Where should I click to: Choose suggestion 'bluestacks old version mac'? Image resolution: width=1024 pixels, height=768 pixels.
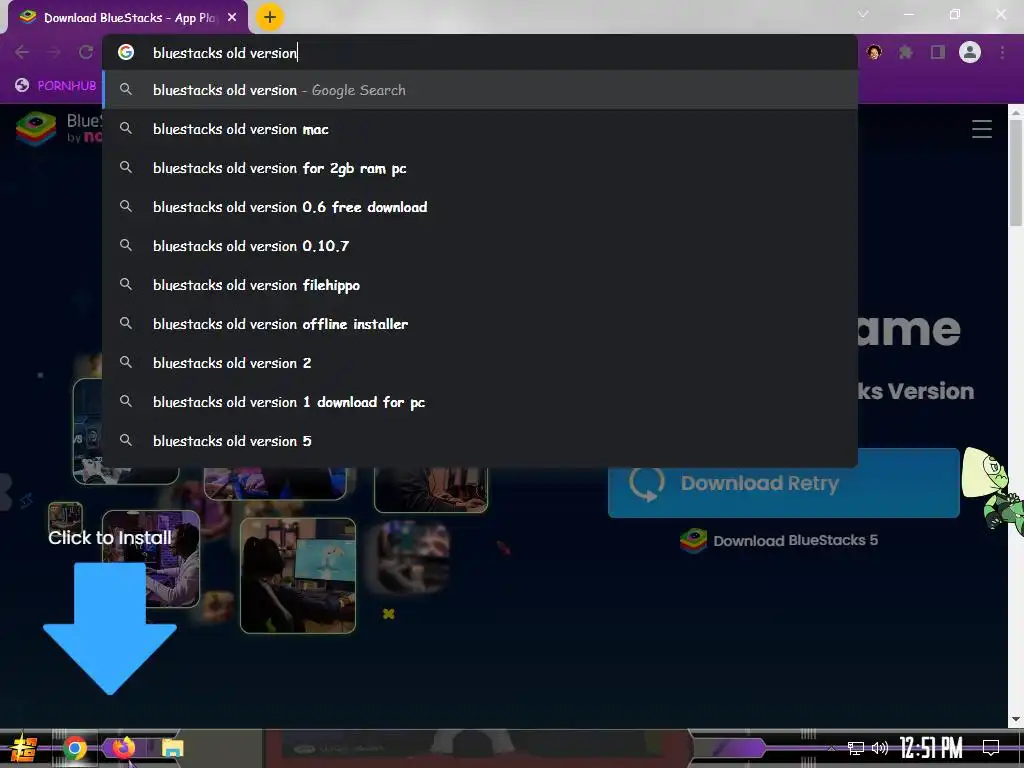pos(480,129)
